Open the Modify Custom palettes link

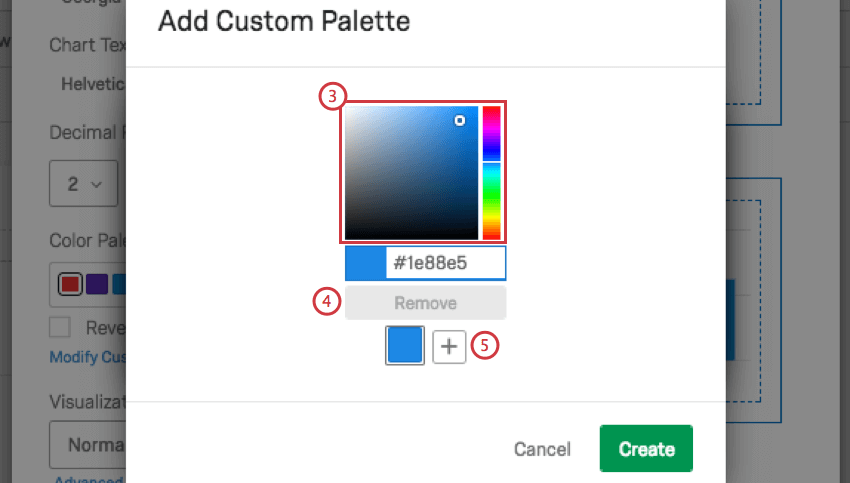(87, 357)
